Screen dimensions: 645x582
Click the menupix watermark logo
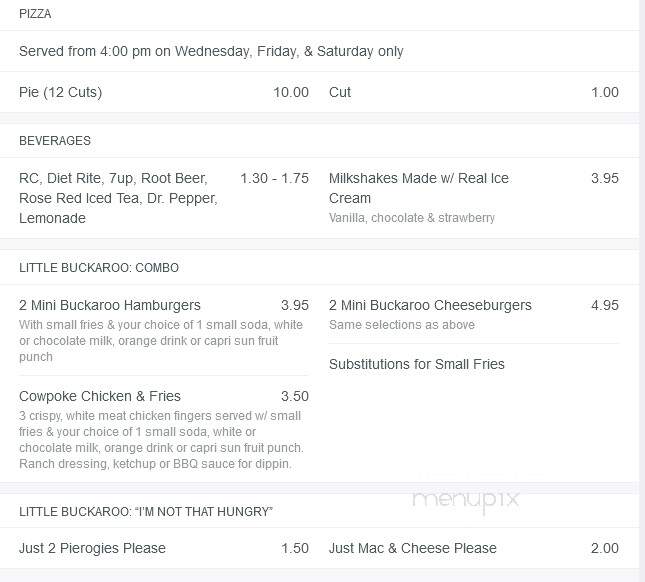[x=466, y=499]
